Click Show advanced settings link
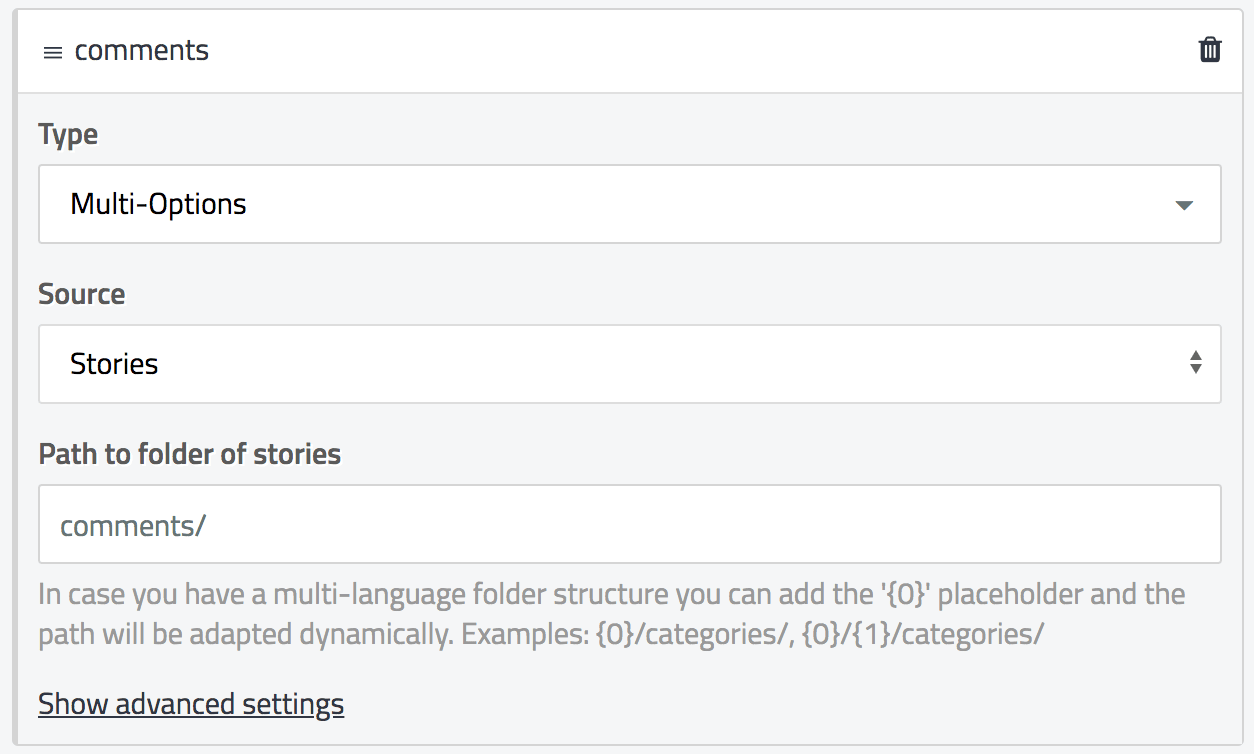1254x754 pixels. point(191,704)
